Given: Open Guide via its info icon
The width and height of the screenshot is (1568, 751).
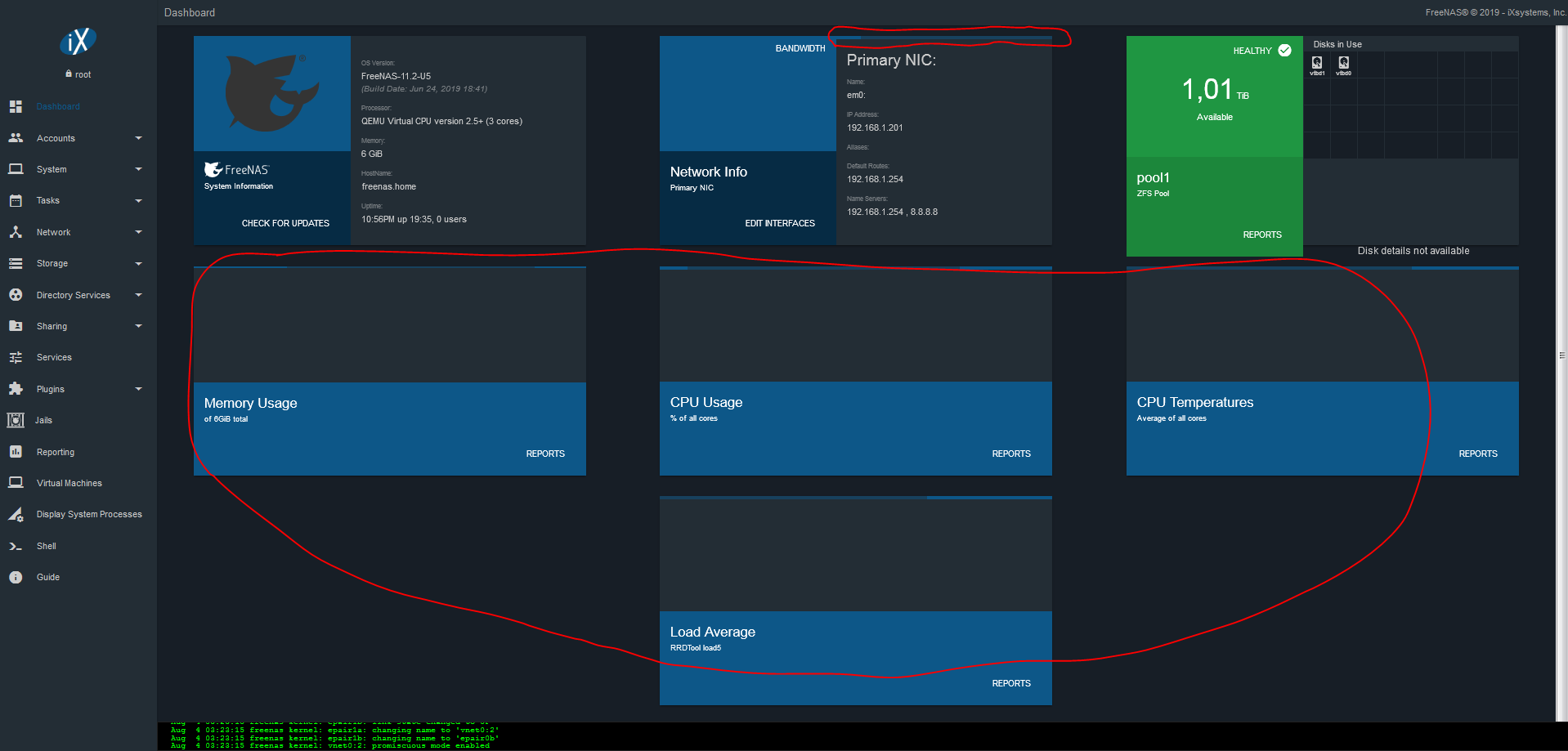Looking at the screenshot, I should click(x=16, y=577).
